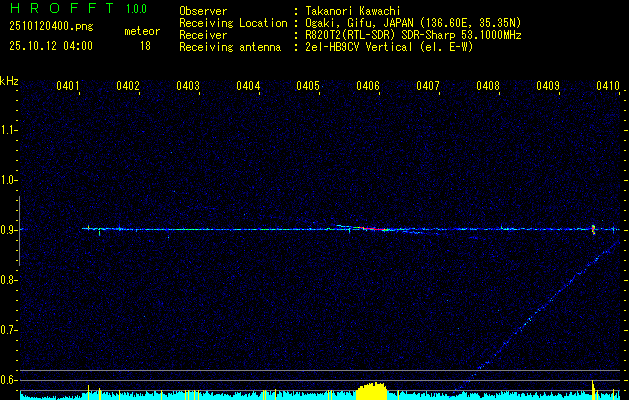The height and width of the screenshot is (400, 629).
Task: Click the 0410 time marker
Action: 607,87
